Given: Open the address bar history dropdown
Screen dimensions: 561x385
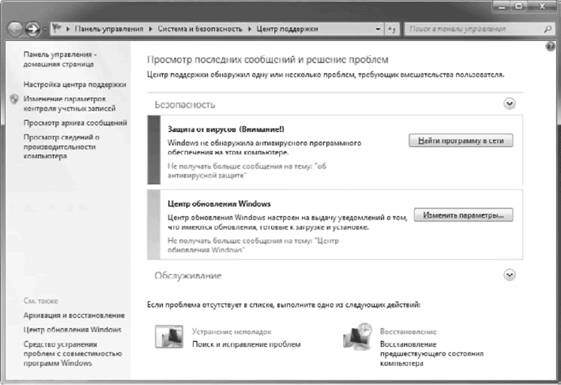Looking at the screenshot, I should (x=378, y=29).
